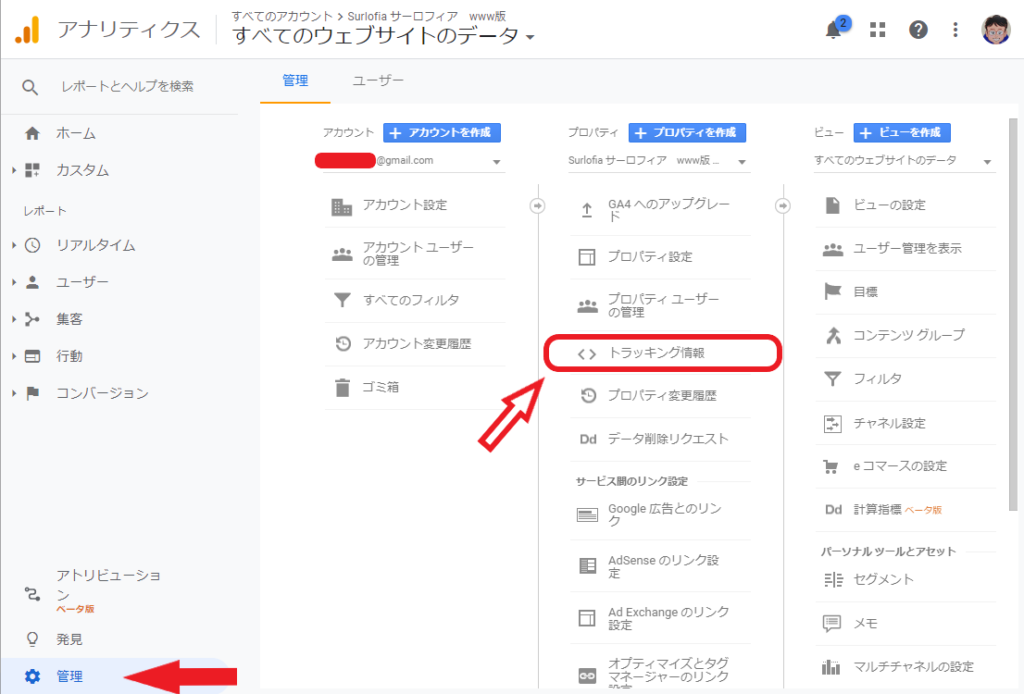Open the notifications bell icon
This screenshot has height=694, width=1024.
[x=833, y=30]
